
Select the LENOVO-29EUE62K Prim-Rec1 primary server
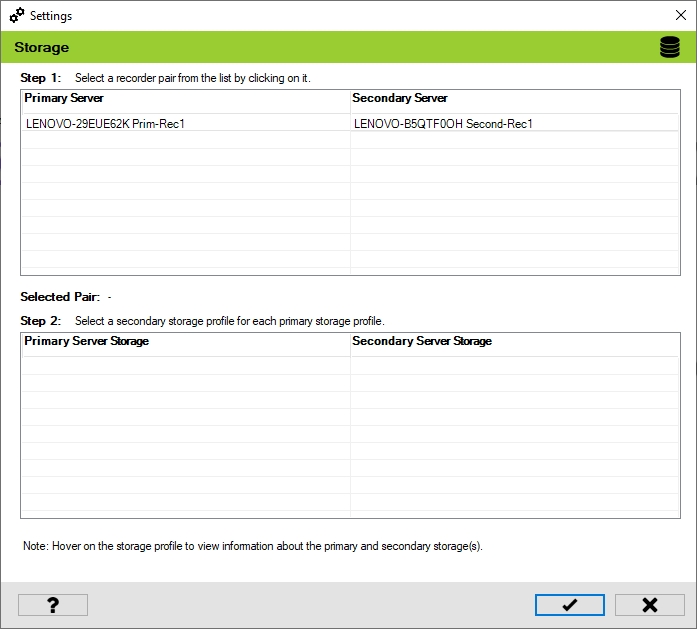click(105, 124)
